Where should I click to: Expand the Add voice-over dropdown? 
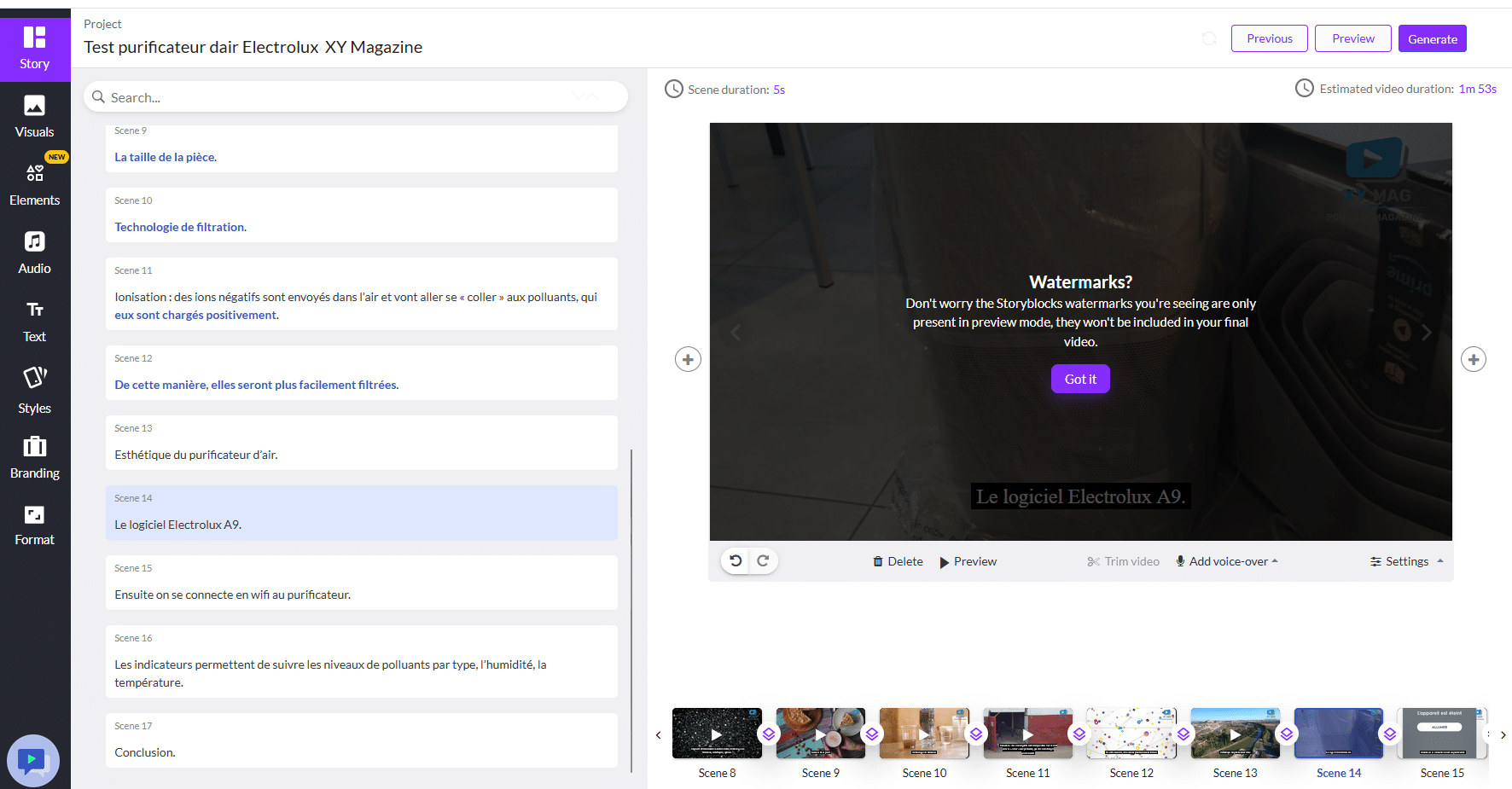pyautogui.click(x=1227, y=561)
